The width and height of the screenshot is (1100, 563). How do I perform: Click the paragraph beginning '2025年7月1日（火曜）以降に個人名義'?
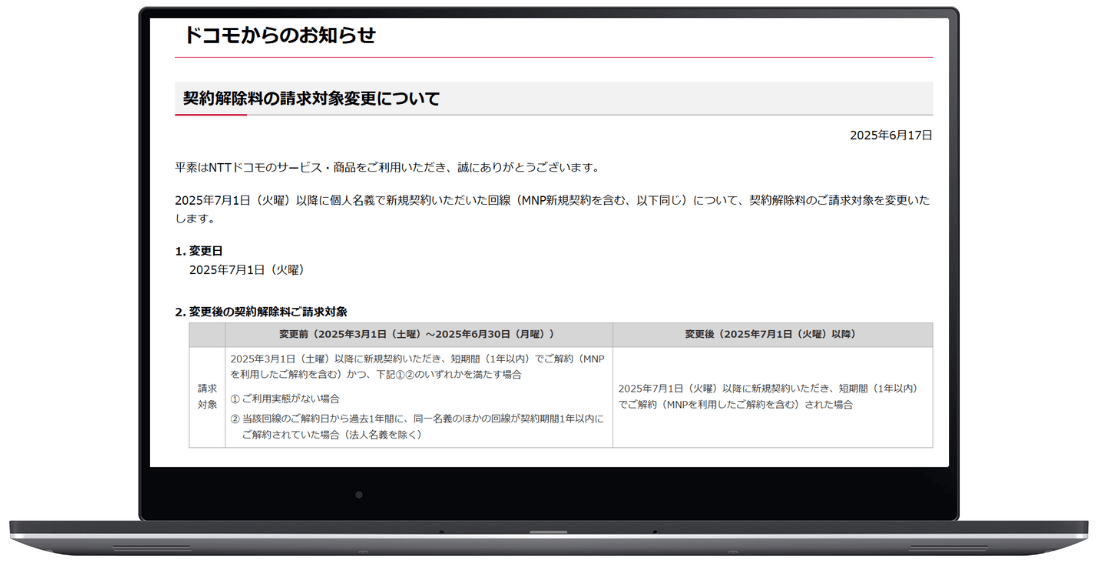click(x=553, y=209)
